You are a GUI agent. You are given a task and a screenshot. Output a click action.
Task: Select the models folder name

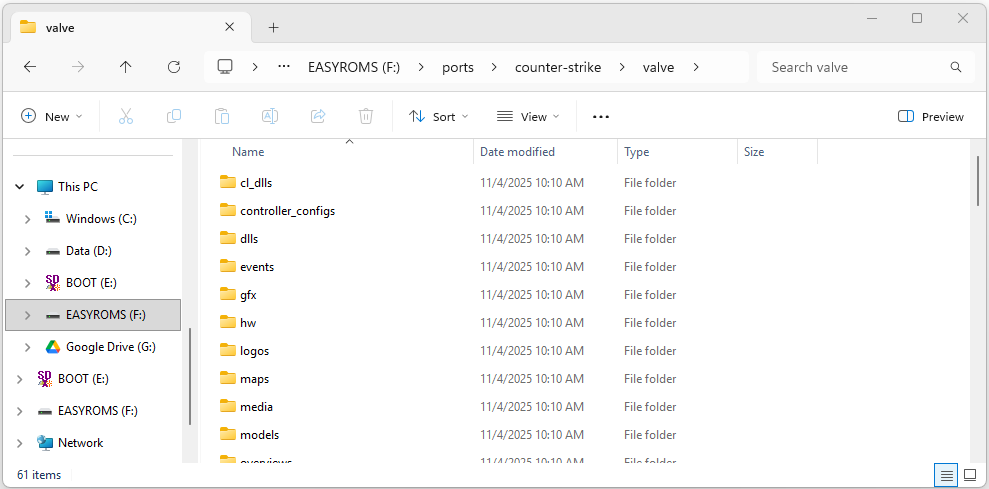tap(260, 434)
